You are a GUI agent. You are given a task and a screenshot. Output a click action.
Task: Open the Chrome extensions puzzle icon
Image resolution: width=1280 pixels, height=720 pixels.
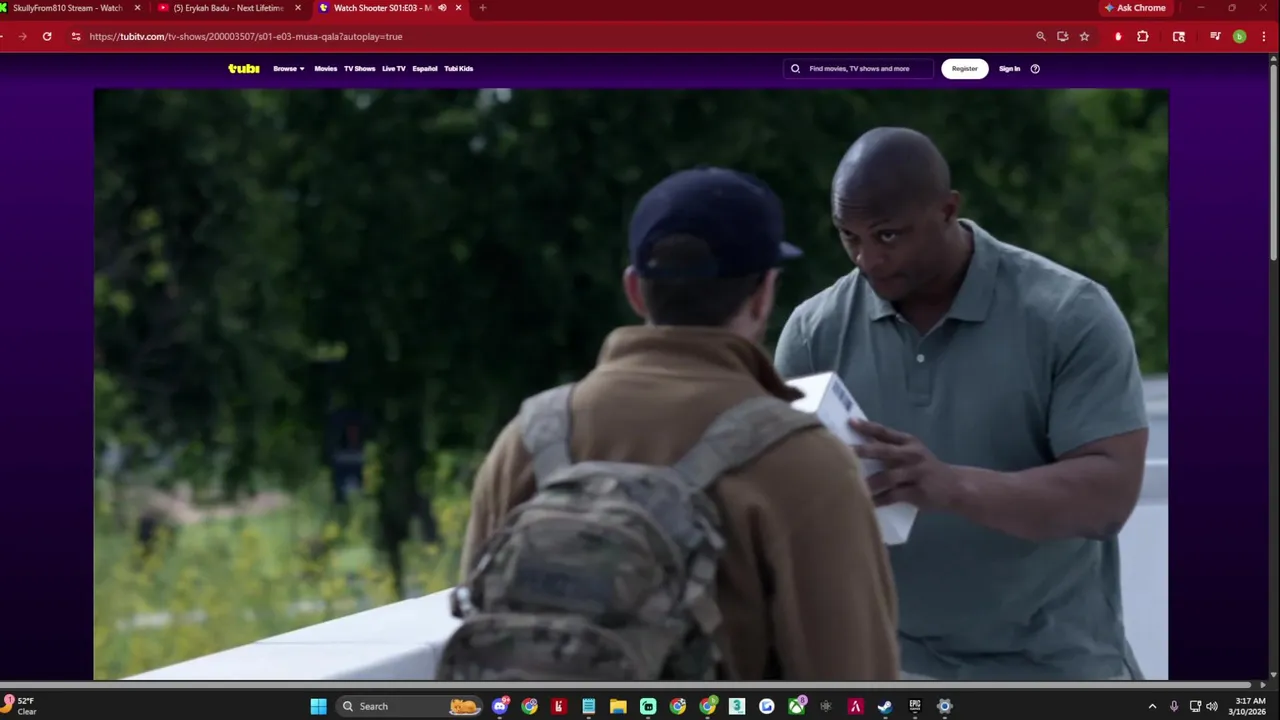click(1143, 36)
